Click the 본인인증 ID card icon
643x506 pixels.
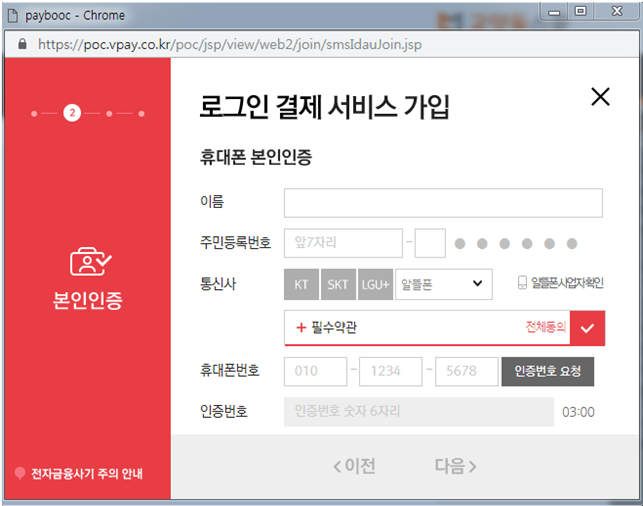coord(90,261)
